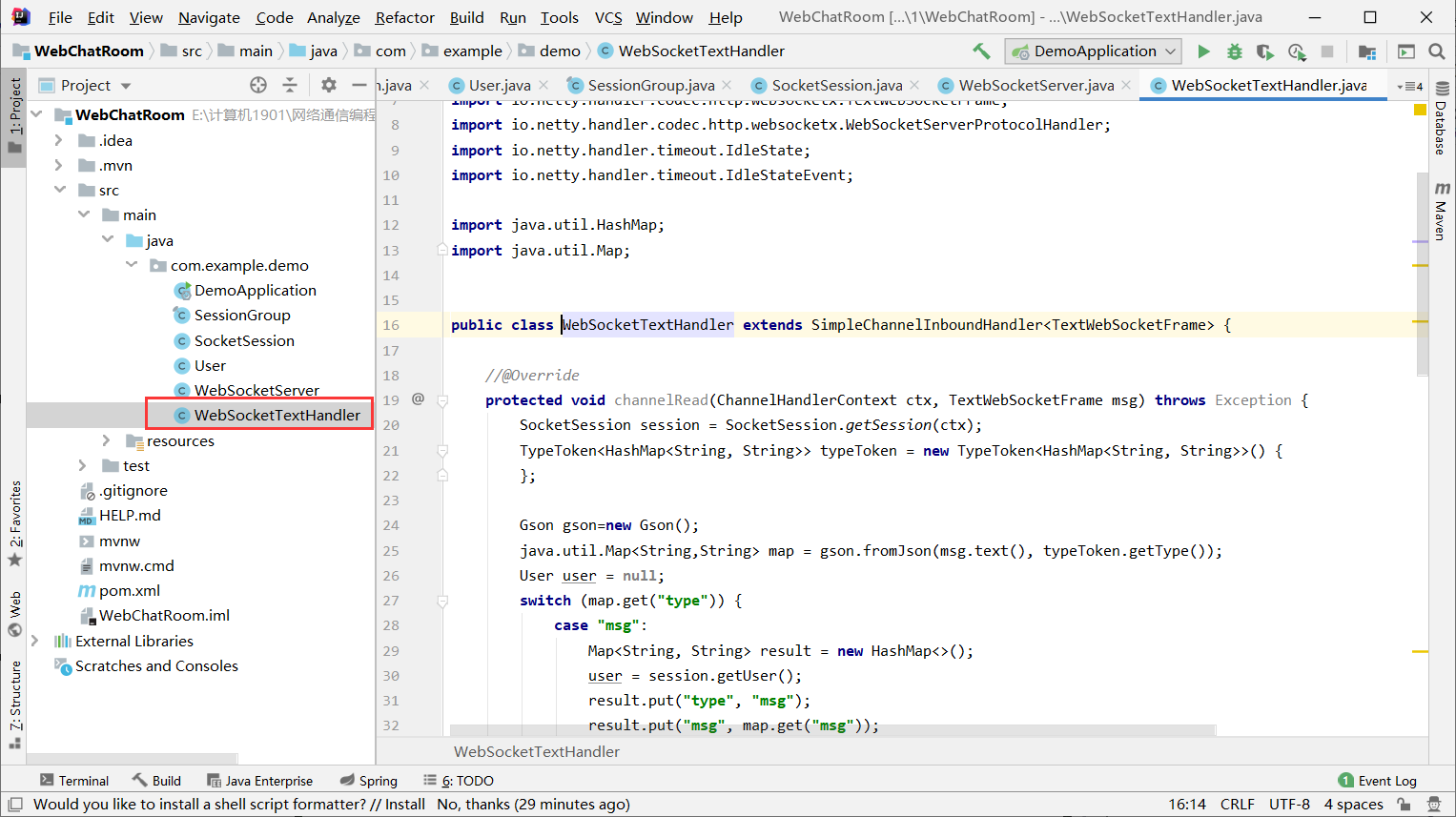Collapse the com.example.demo package
This screenshot has height=817, width=1456.
[132, 264]
